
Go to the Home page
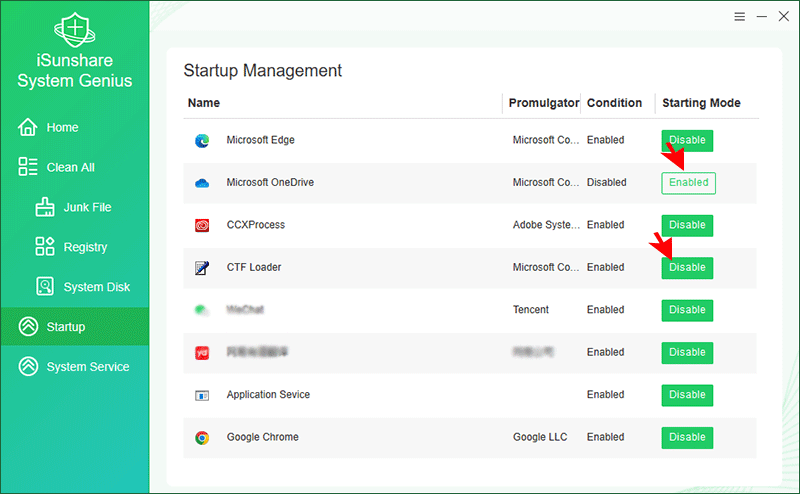[61, 128]
